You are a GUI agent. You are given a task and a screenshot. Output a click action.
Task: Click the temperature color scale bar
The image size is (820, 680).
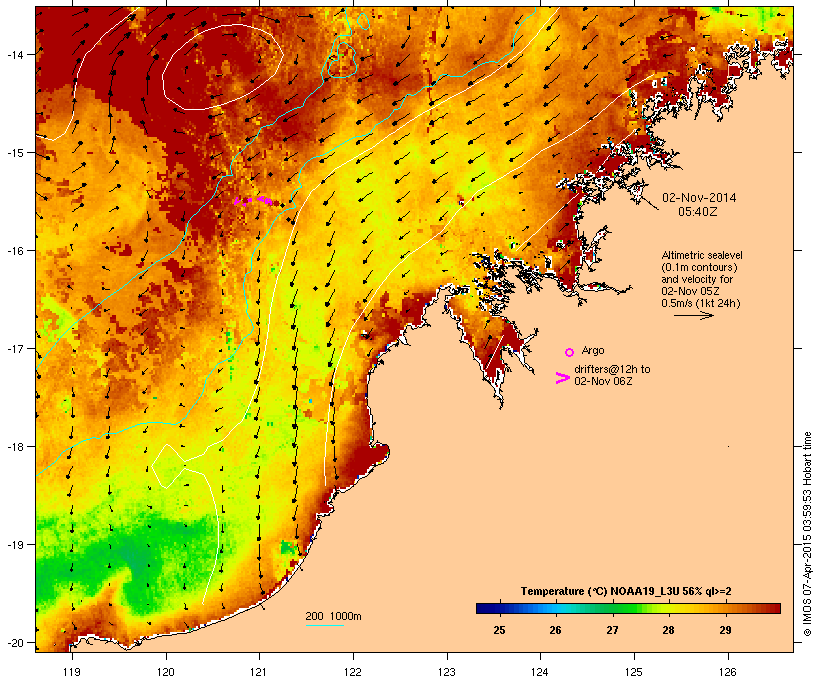coord(628,608)
